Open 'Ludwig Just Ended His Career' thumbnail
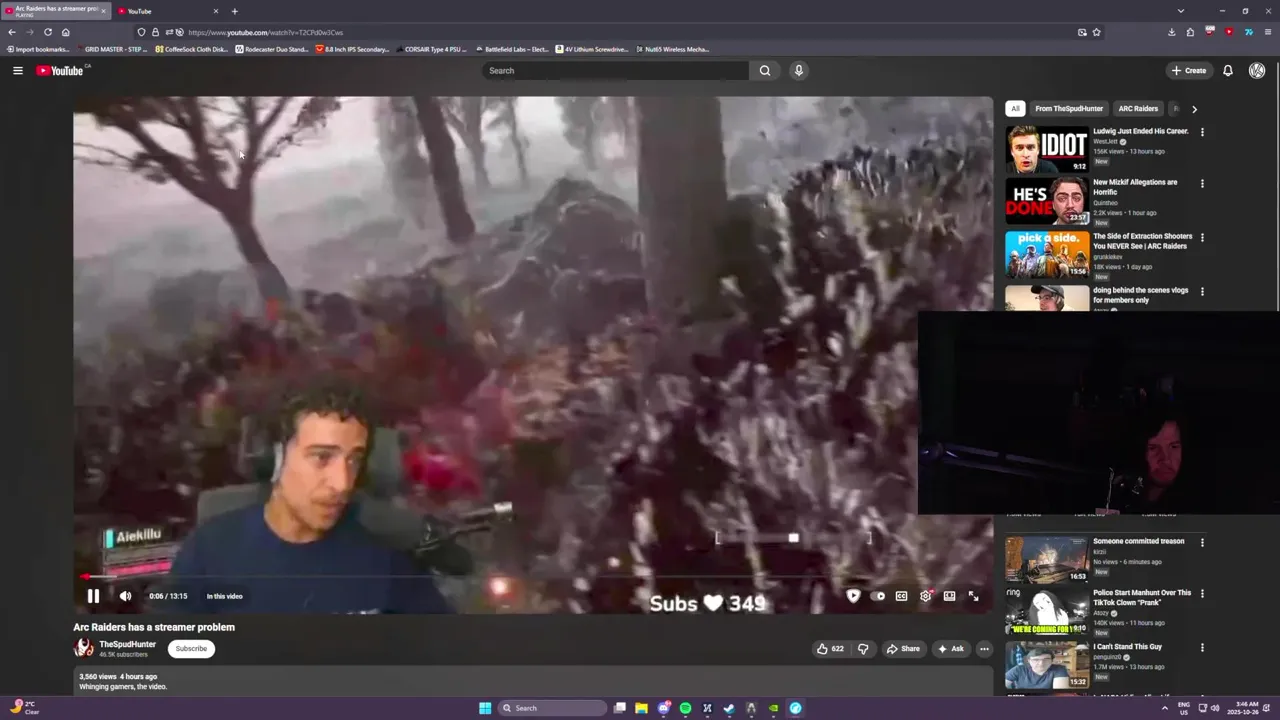 (1047, 149)
